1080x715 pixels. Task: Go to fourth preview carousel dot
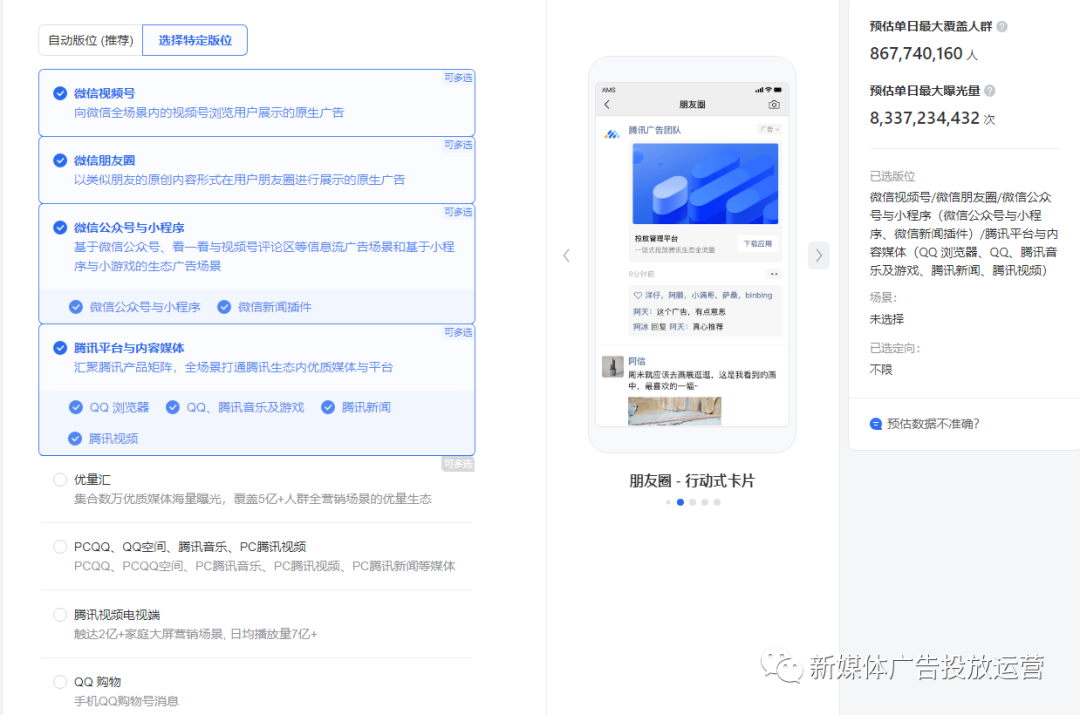[x=705, y=502]
